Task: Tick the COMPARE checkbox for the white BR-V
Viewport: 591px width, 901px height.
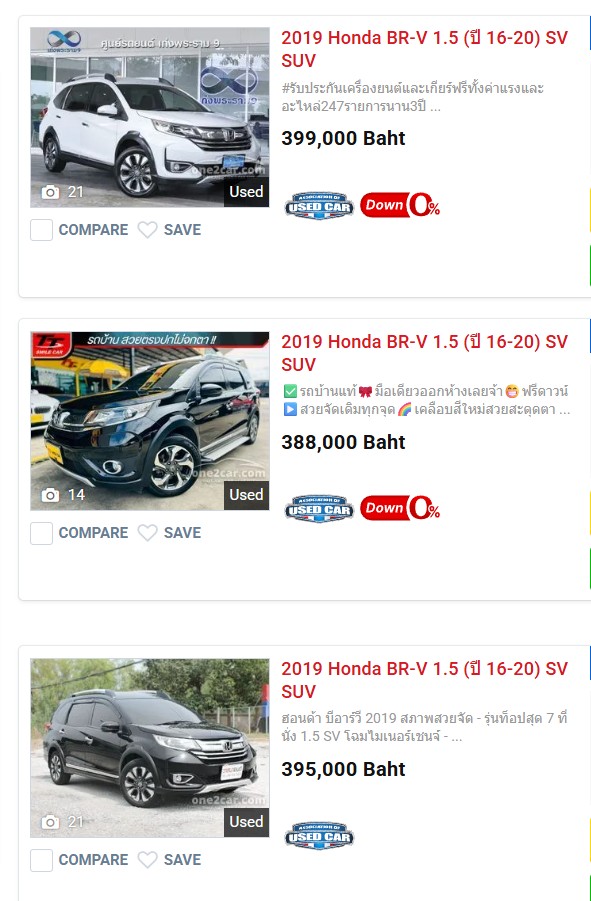Action: [x=41, y=230]
